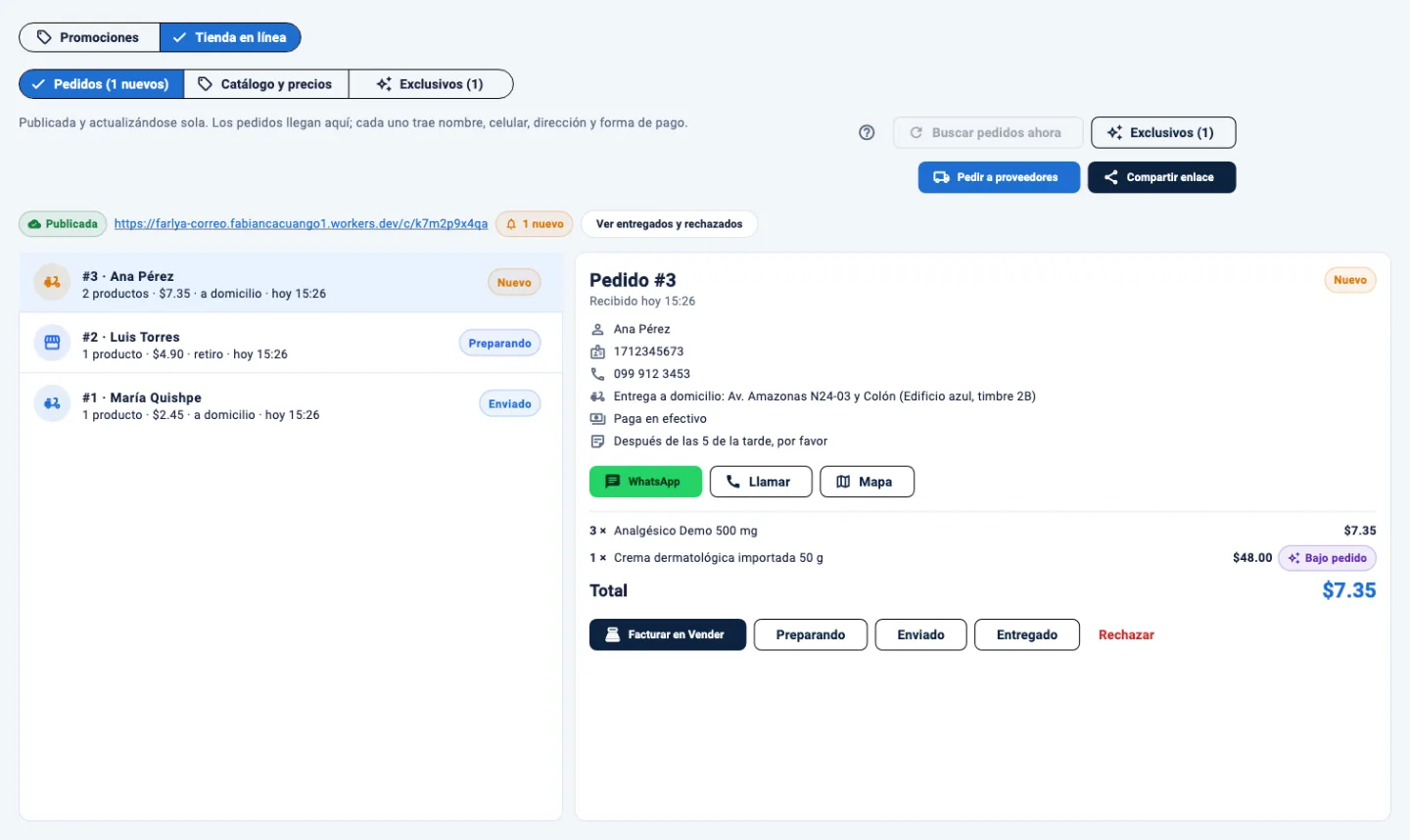Open the Exclusivos (1) sub-tab
1410x840 pixels.
tap(431, 84)
